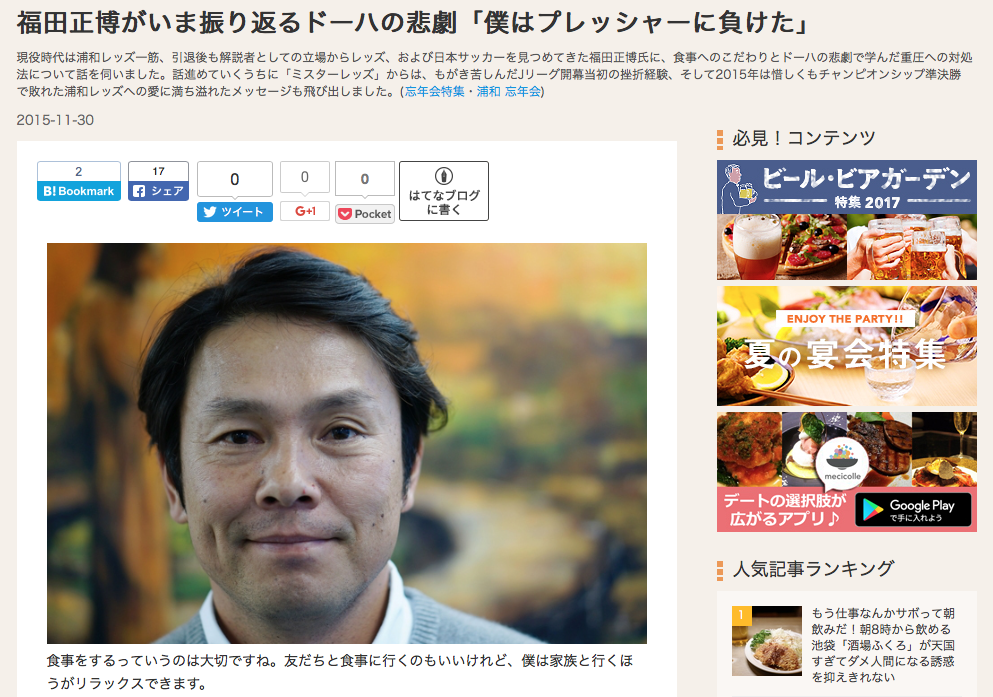Tweet the article with ツイート button
The width and height of the screenshot is (993, 697).
235,212
